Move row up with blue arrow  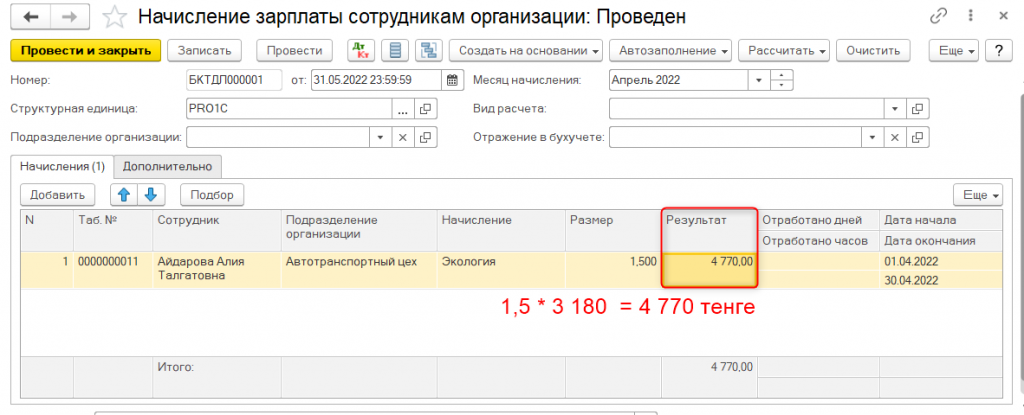(125, 195)
